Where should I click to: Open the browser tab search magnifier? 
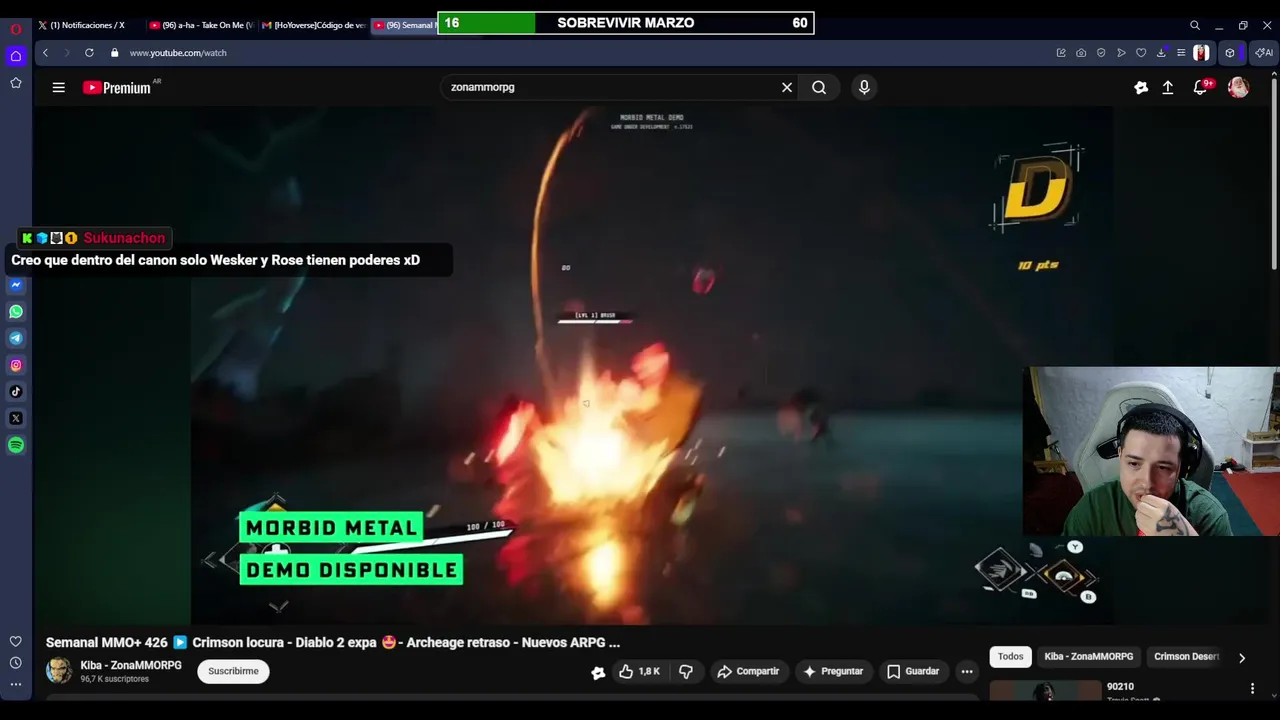(1194, 25)
